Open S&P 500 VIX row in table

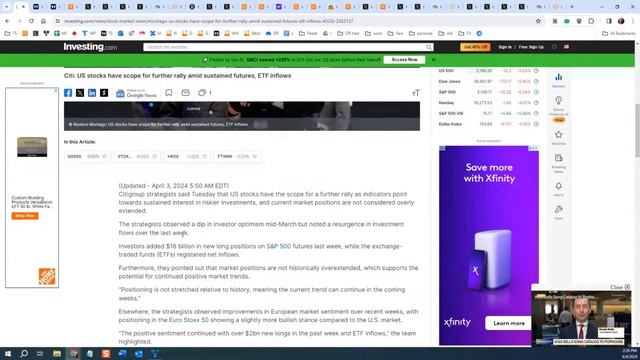point(488,113)
